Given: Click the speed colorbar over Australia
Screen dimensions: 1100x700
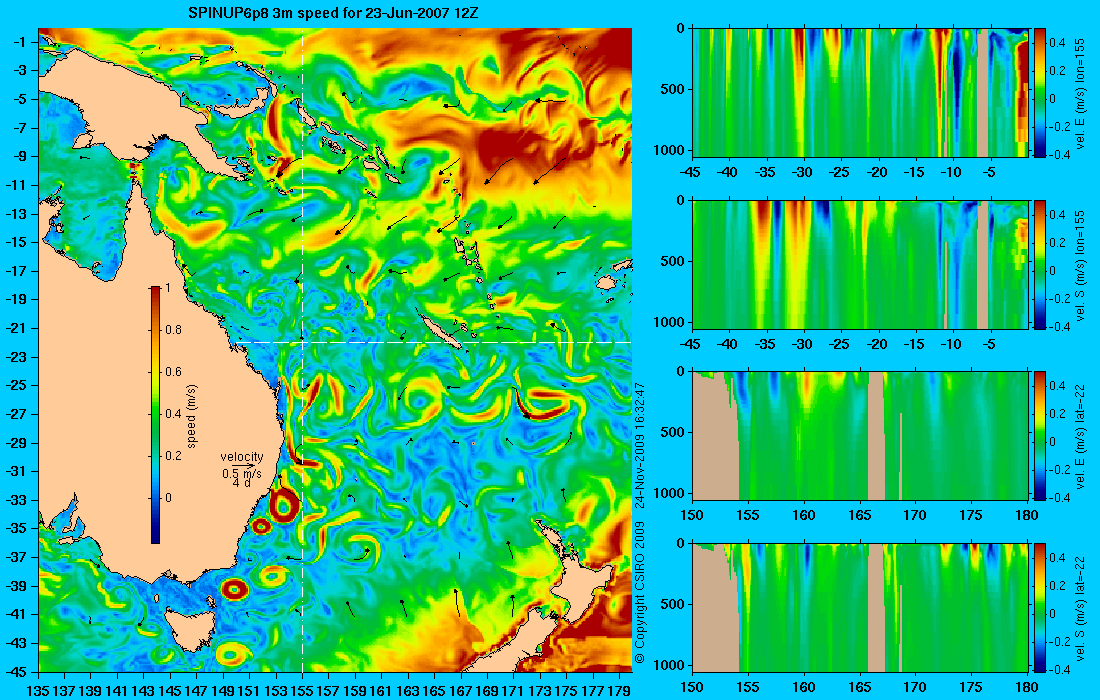Looking at the screenshot, I should click(x=155, y=415).
